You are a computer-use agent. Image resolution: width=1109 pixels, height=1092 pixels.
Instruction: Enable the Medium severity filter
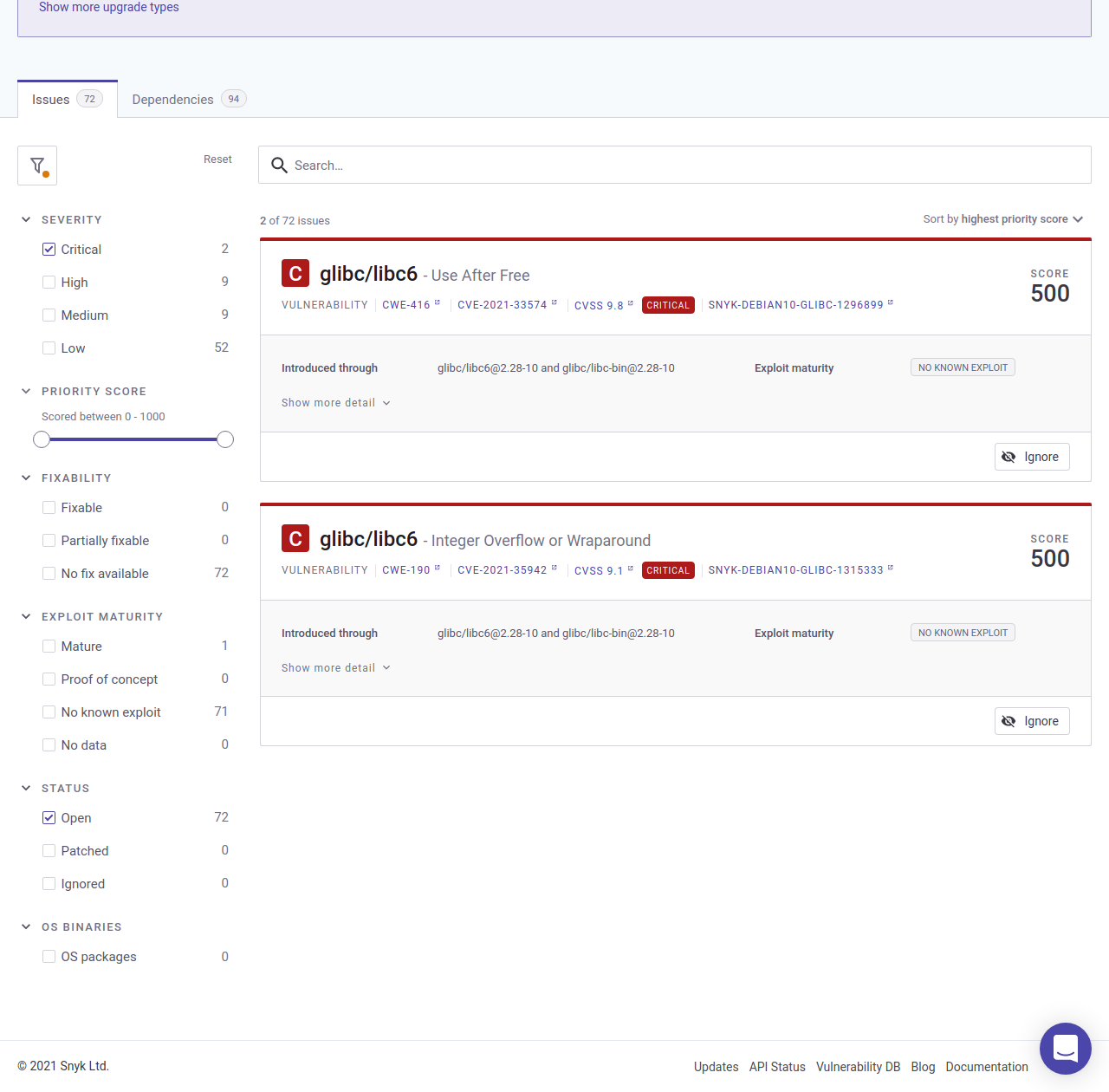(49, 315)
